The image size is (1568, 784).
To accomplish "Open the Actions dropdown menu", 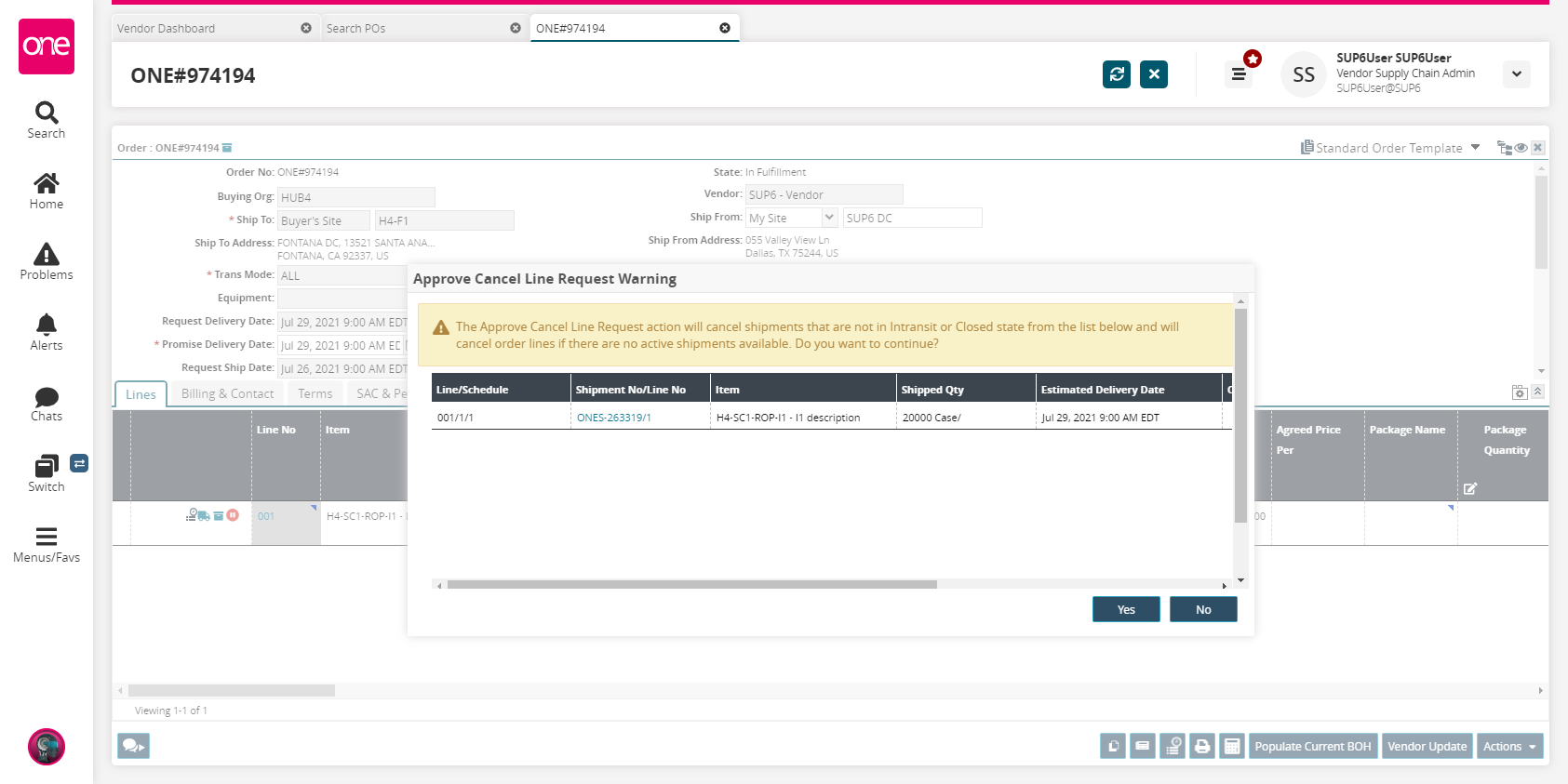I will (x=1509, y=746).
